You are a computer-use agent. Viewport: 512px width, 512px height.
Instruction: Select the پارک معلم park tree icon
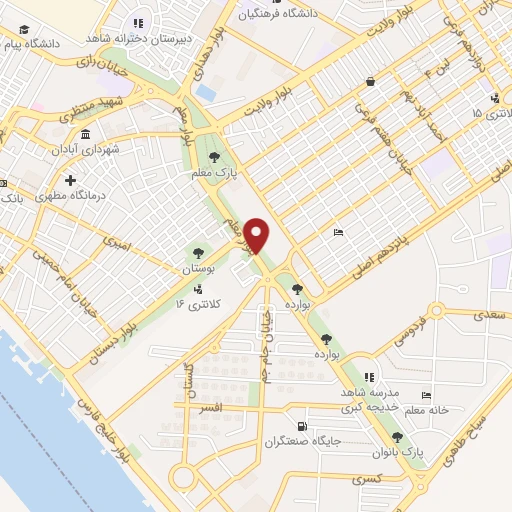tap(214, 157)
